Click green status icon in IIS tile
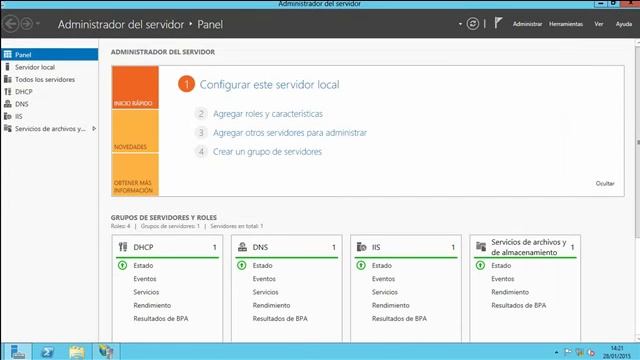Viewport: 640px width, 360px height. tap(361, 265)
